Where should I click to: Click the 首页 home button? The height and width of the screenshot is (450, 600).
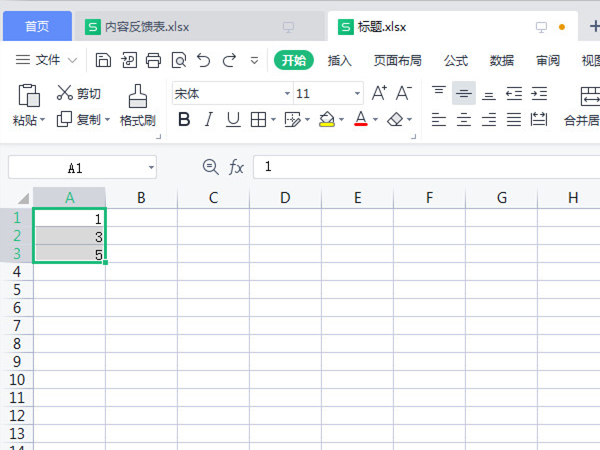(x=37, y=26)
